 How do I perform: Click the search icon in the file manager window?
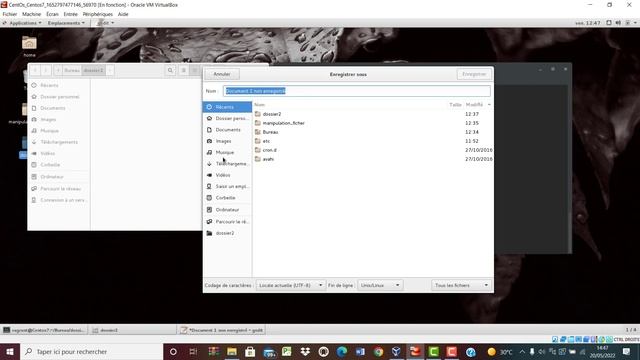click(x=170, y=70)
